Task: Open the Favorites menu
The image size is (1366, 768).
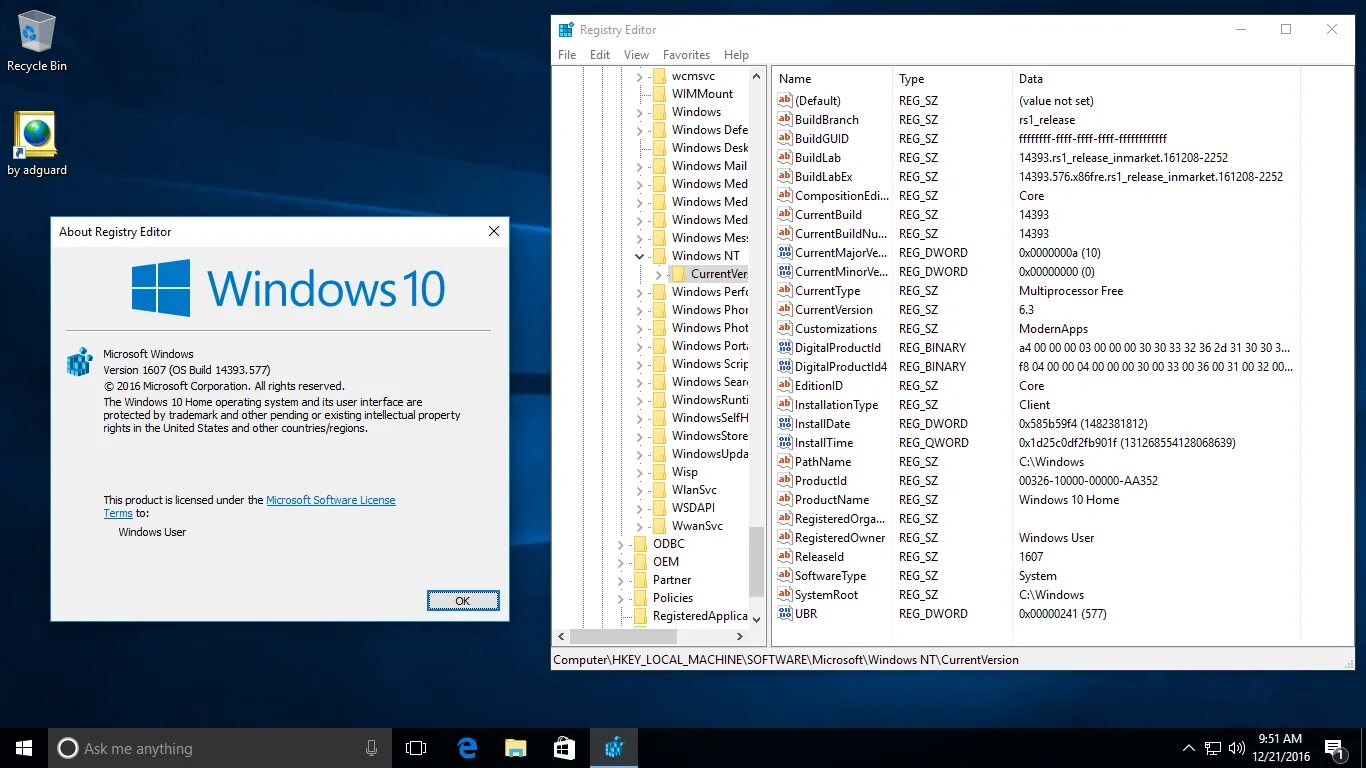Action: coord(686,55)
